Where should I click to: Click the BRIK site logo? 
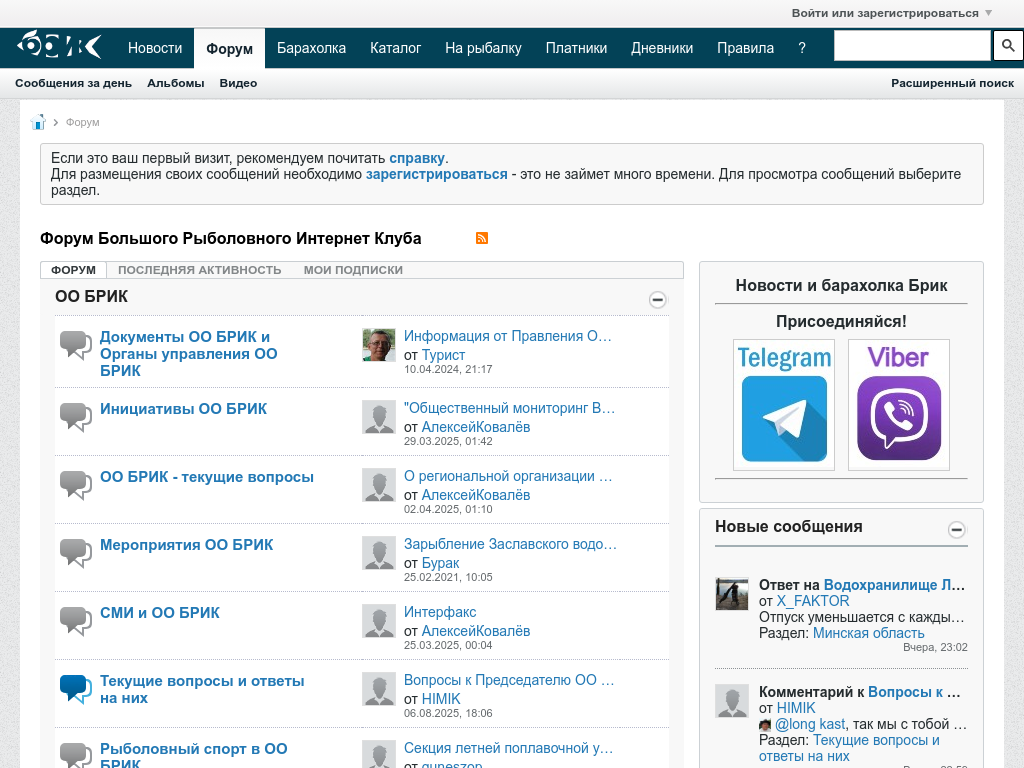(x=60, y=47)
